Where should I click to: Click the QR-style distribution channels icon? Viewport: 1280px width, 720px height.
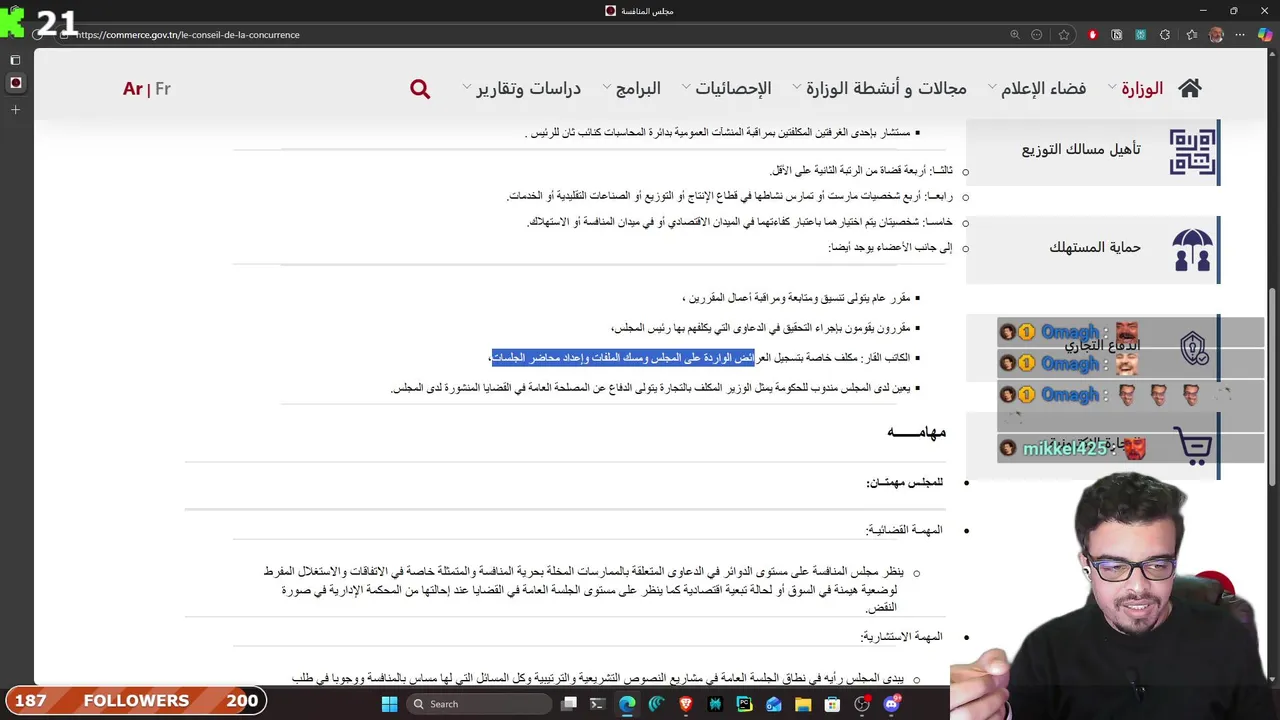click(x=1192, y=152)
